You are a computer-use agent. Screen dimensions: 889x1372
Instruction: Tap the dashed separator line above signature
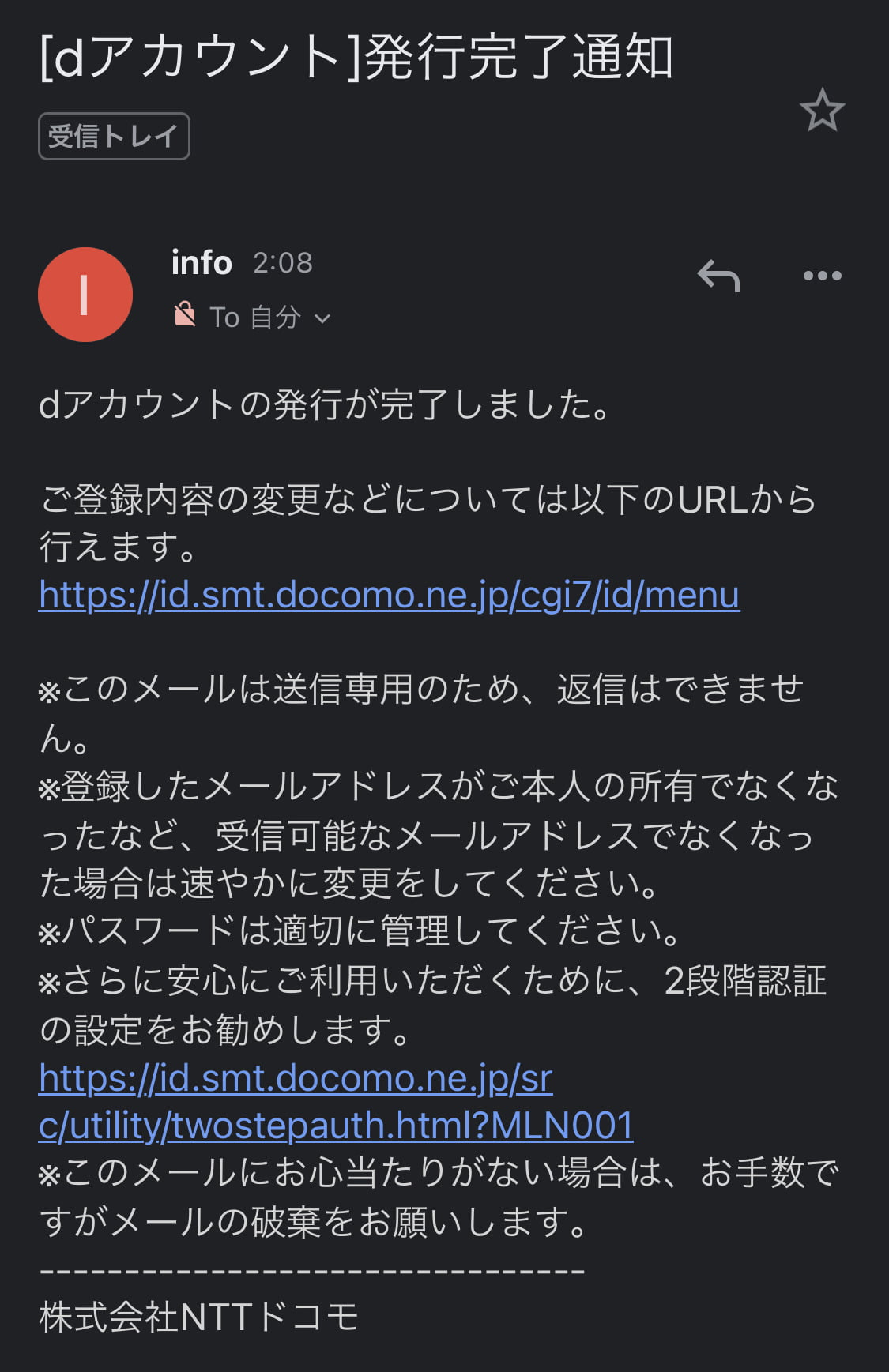[x=312, y=1271]
